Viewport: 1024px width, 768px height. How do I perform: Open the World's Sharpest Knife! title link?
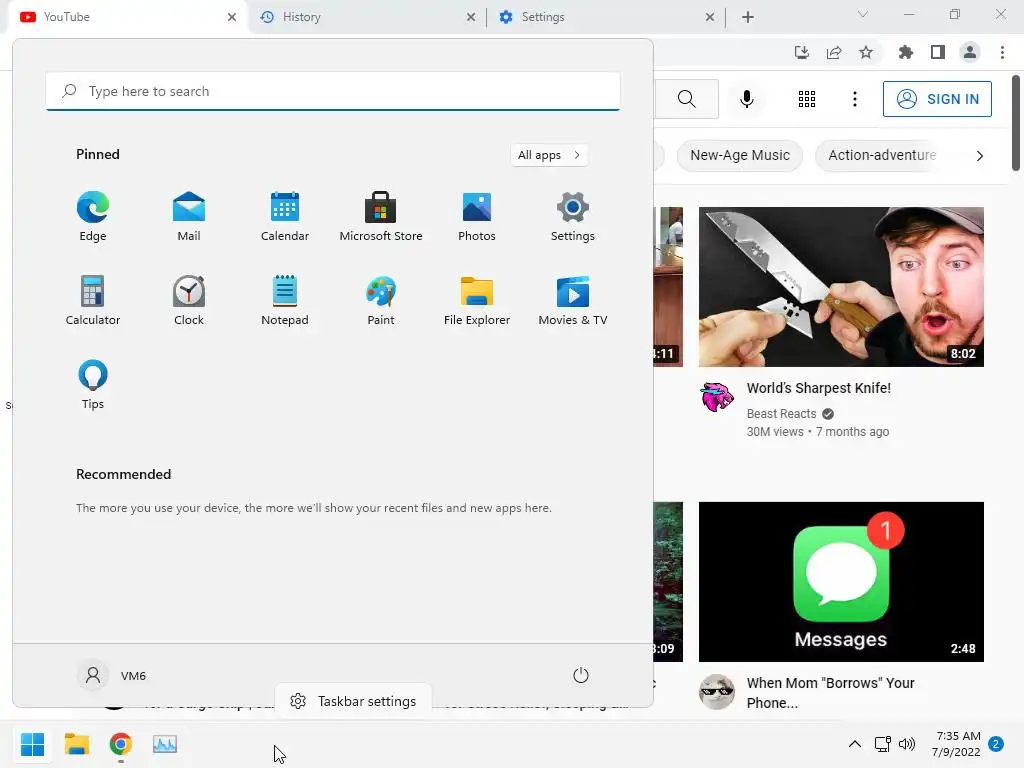point(818,388)
